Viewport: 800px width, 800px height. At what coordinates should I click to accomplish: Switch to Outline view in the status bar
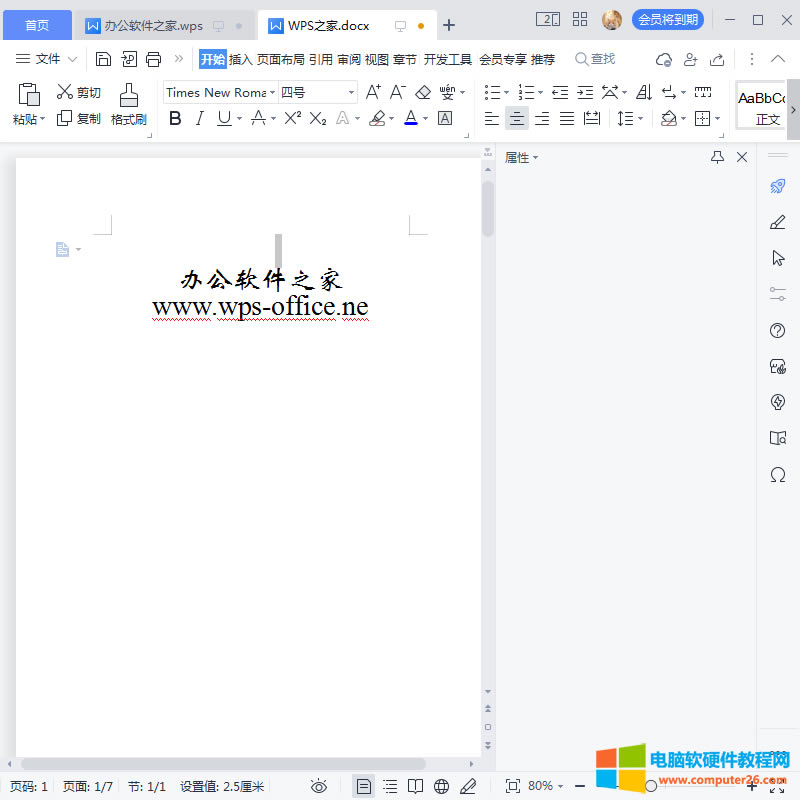click(390, 786)
